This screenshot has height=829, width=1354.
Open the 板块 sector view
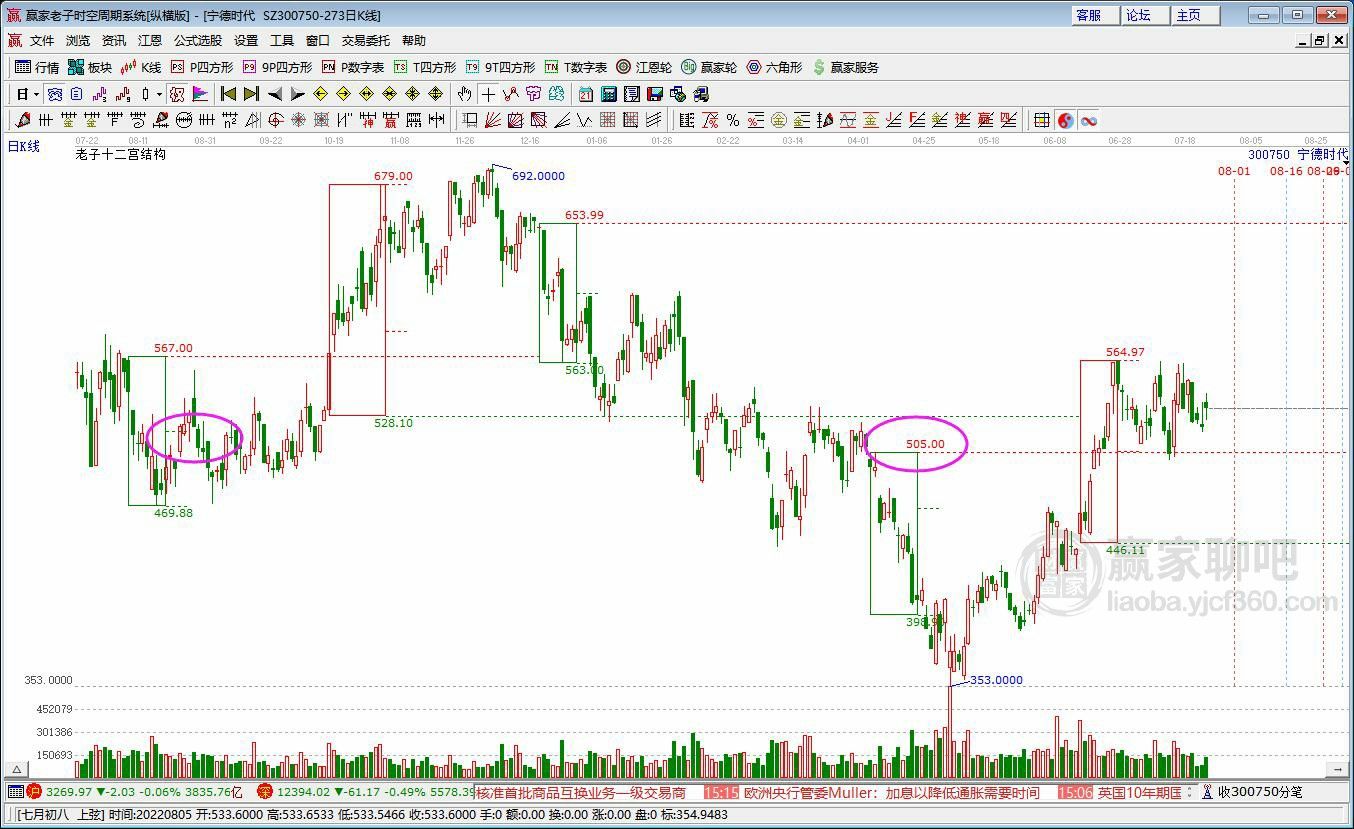90,67
